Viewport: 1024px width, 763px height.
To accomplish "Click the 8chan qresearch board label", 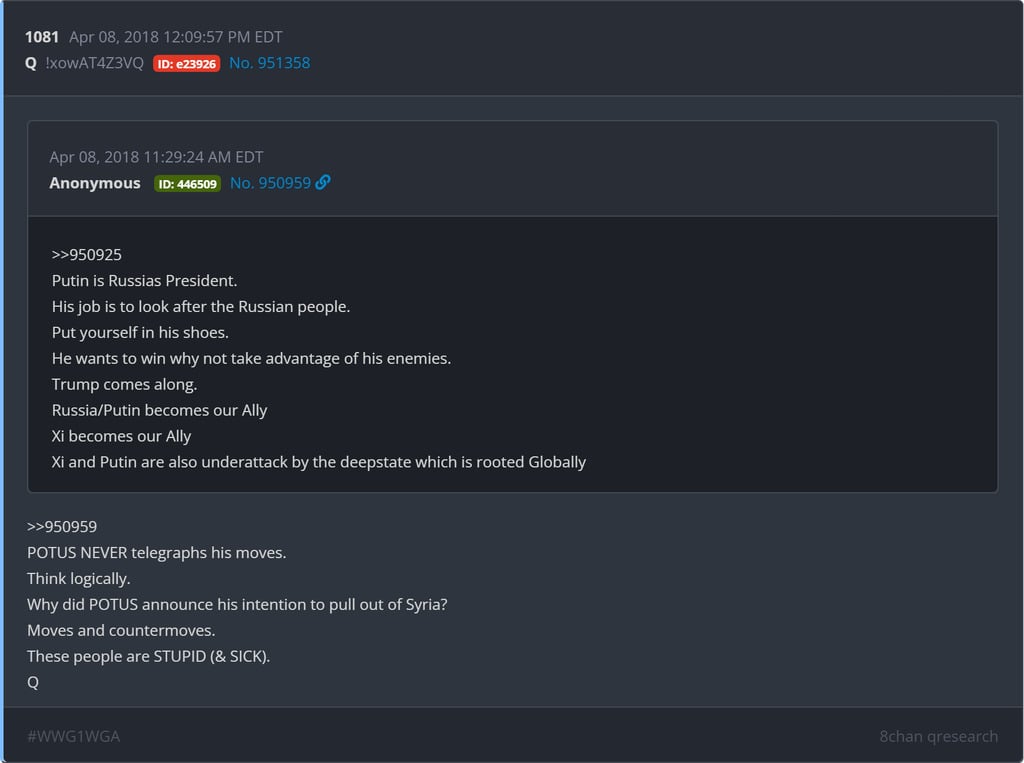I will pyautogui.click(x=938, y=736).
